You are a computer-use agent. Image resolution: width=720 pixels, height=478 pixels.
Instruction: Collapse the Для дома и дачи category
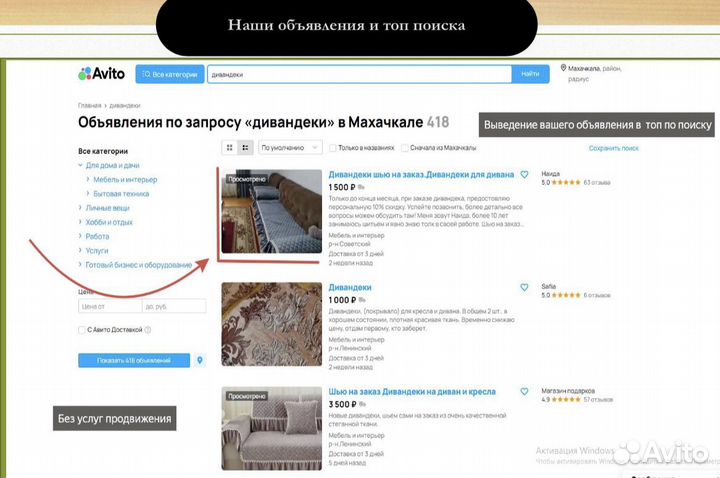80,165
